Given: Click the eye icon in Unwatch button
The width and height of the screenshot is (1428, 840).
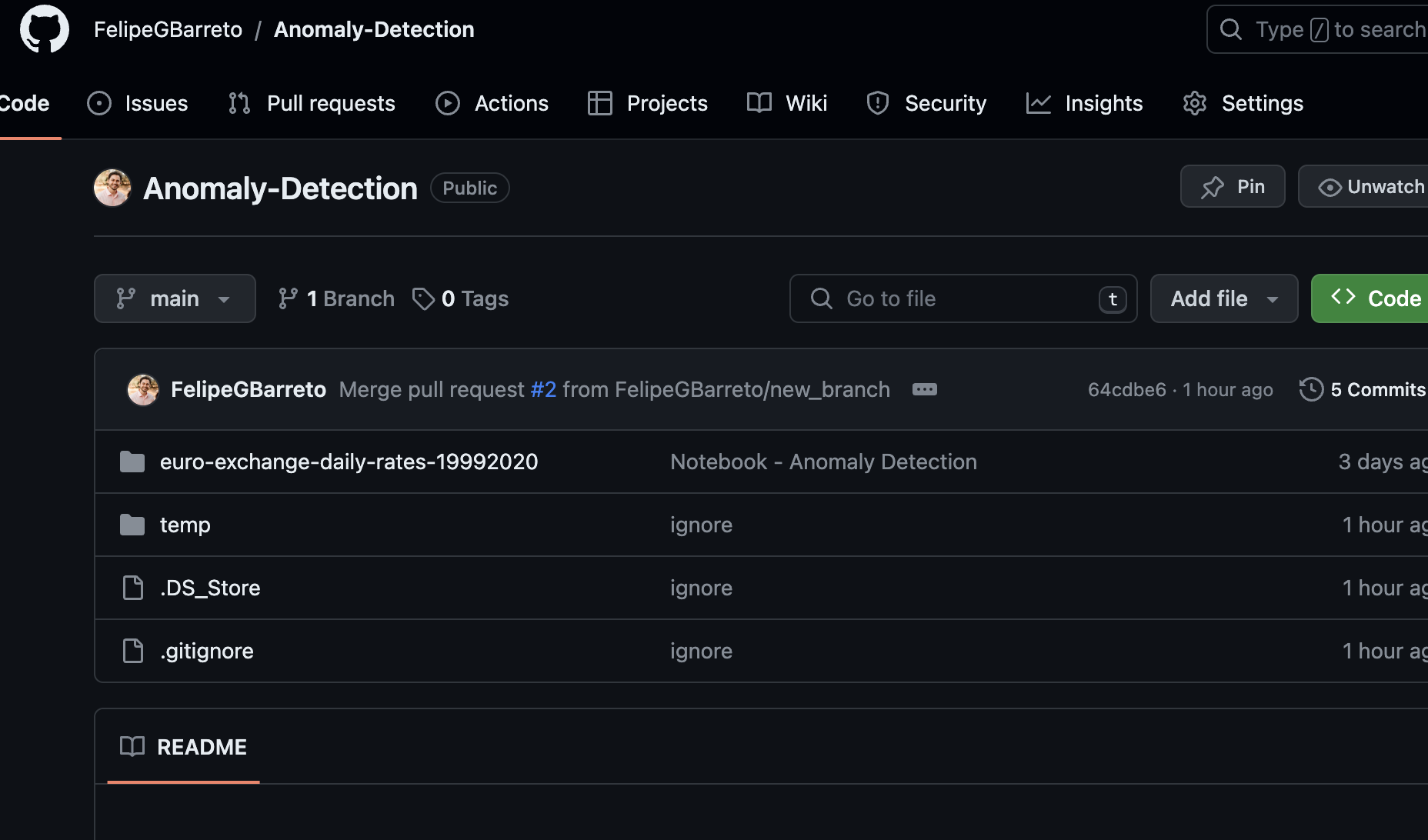Looking at the screenshot, I should [1330, 188].
